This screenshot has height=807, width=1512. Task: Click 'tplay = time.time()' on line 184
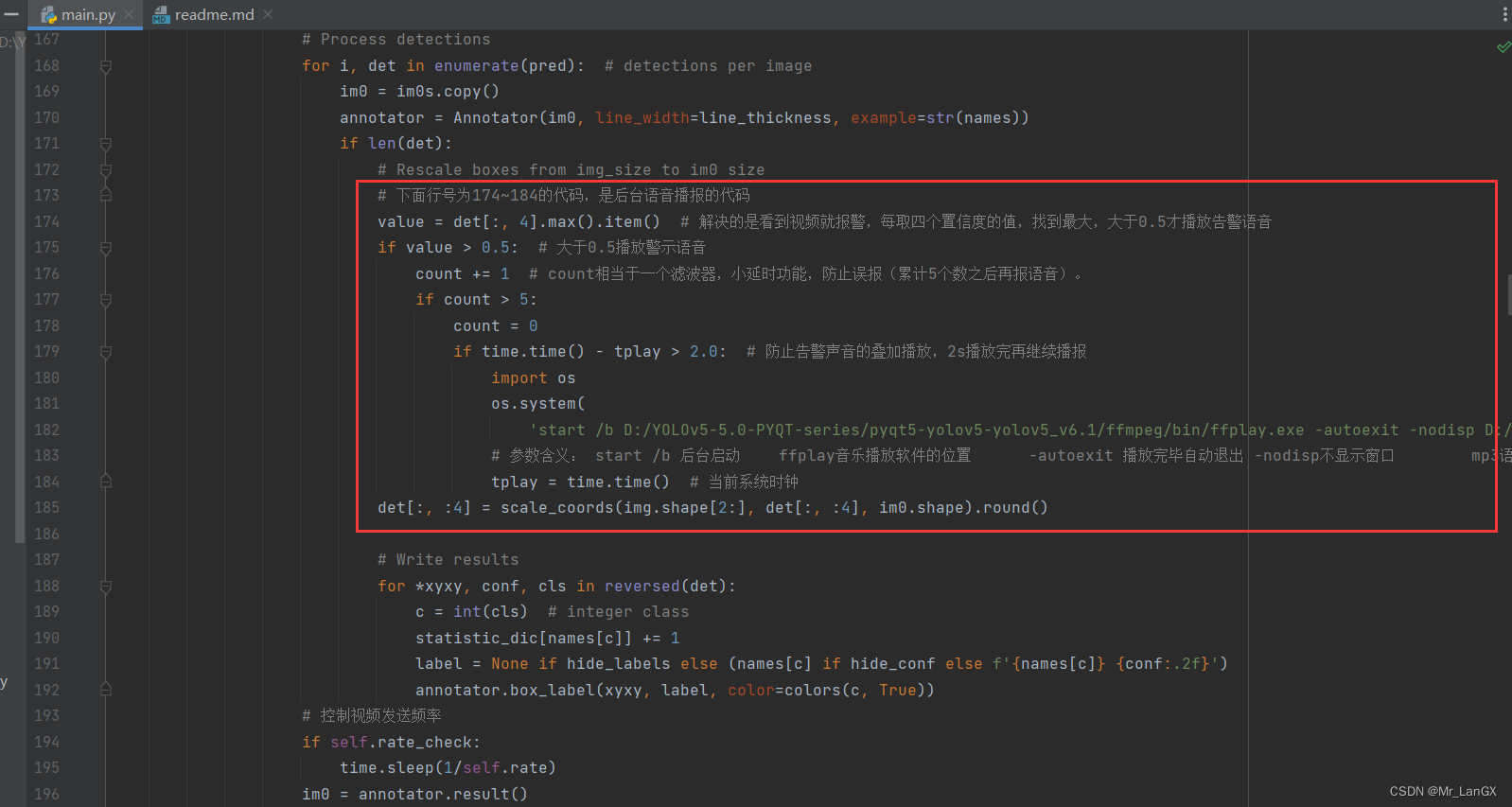pos(580,482)
